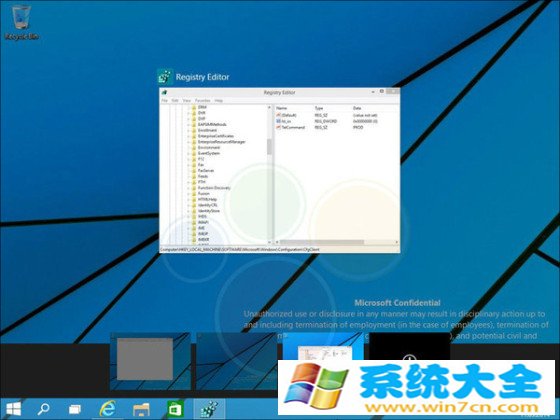The height and width of the screenshot is (420, 560).
Task: Click the tree pane vertical scrollbar thumb
Action: (269, 147)
